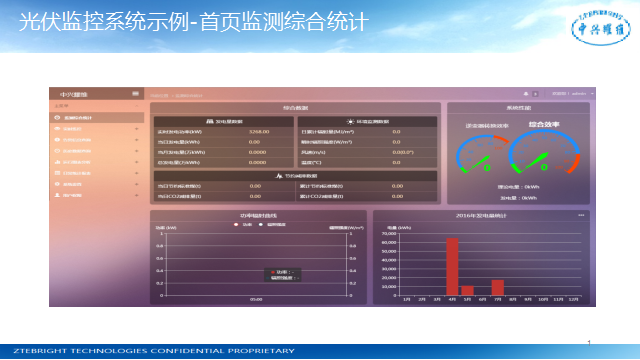The height and width of the screenshot is (360, 640).
Task: Click the user silhouette icon in the sidebar
Action: [x=57, y=195]
